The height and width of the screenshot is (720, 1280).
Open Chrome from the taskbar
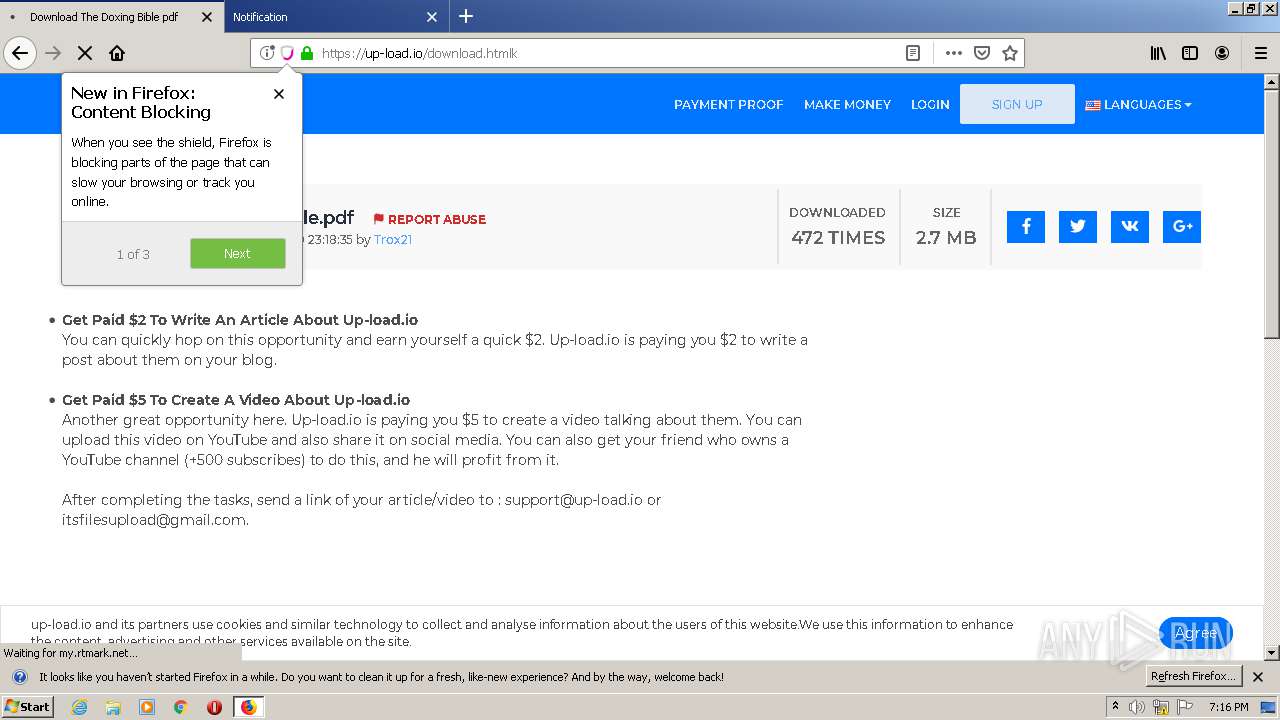point(180,707)
